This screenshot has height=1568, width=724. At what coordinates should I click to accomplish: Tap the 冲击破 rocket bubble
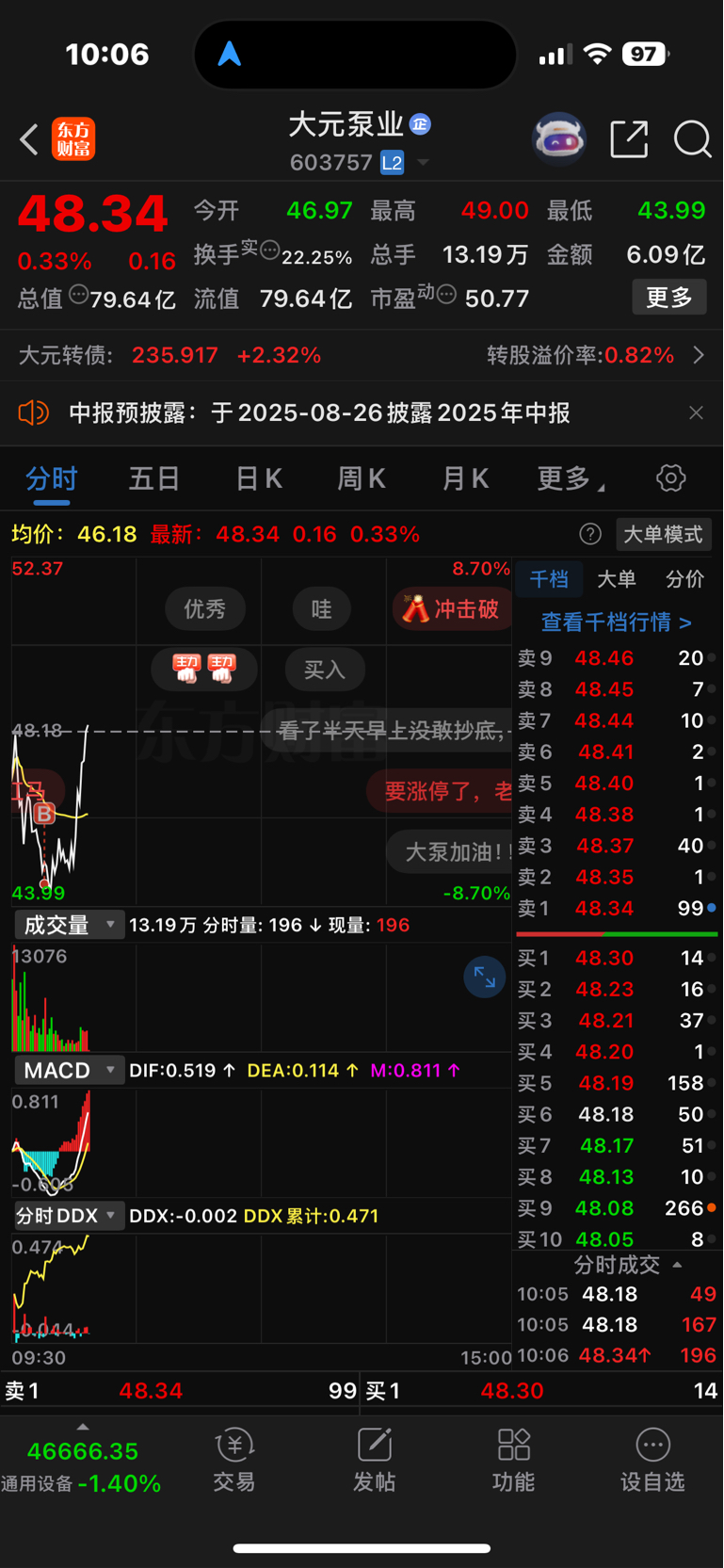tap(452, 609)
